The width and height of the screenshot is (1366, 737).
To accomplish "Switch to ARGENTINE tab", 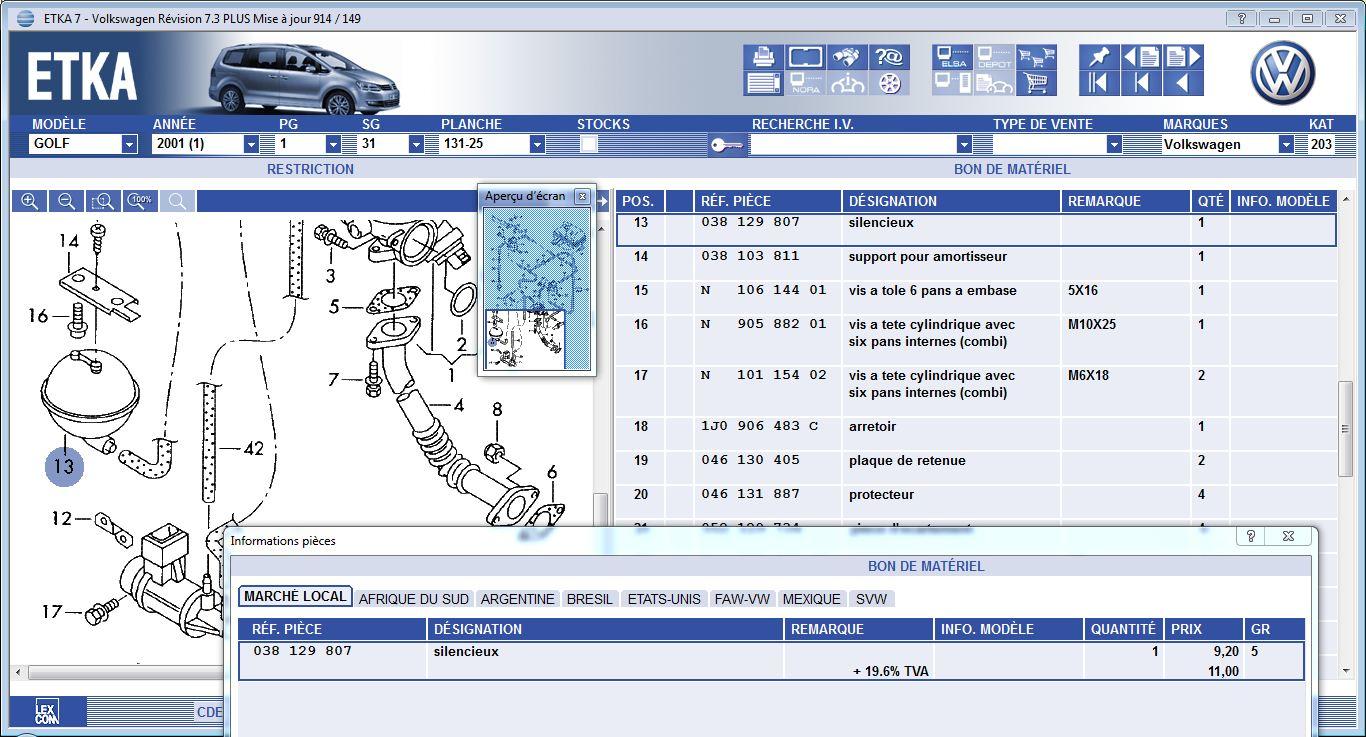I will click(x=517, y=599).
